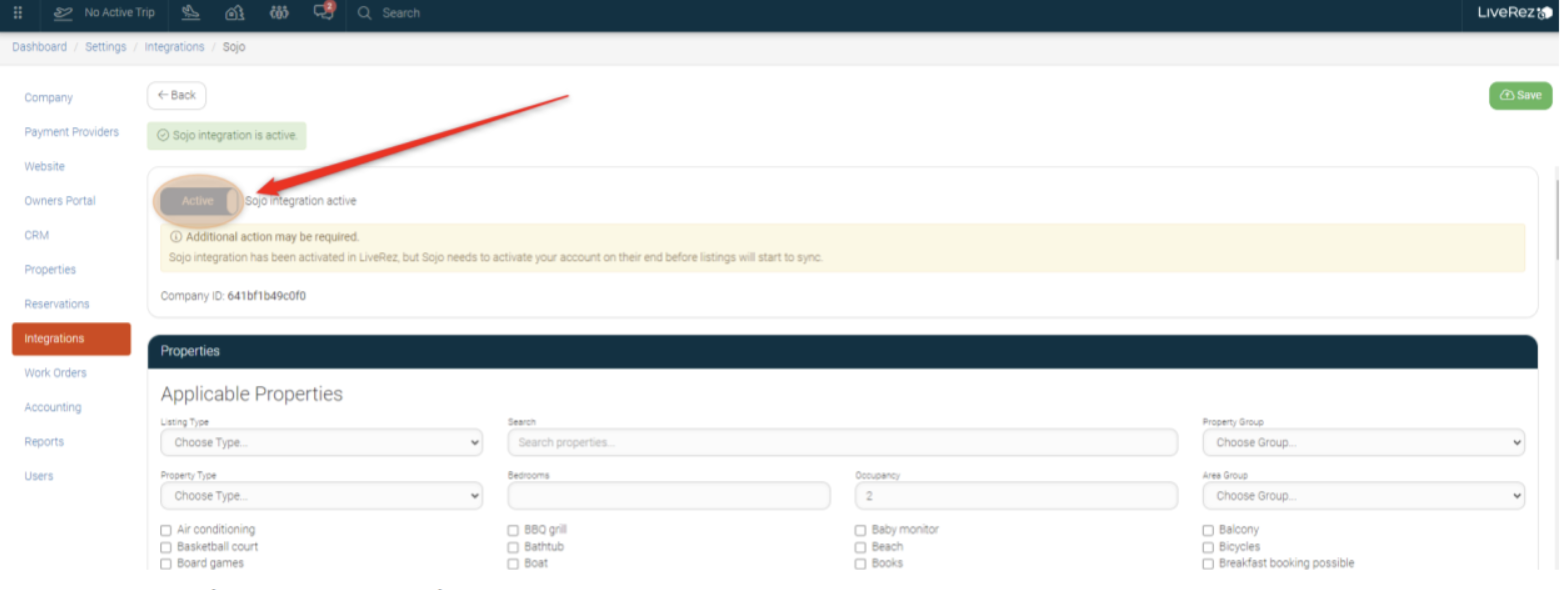Open messages chat icon with notification badge
Screen dimensions: 1560x590
coord(323,13)
